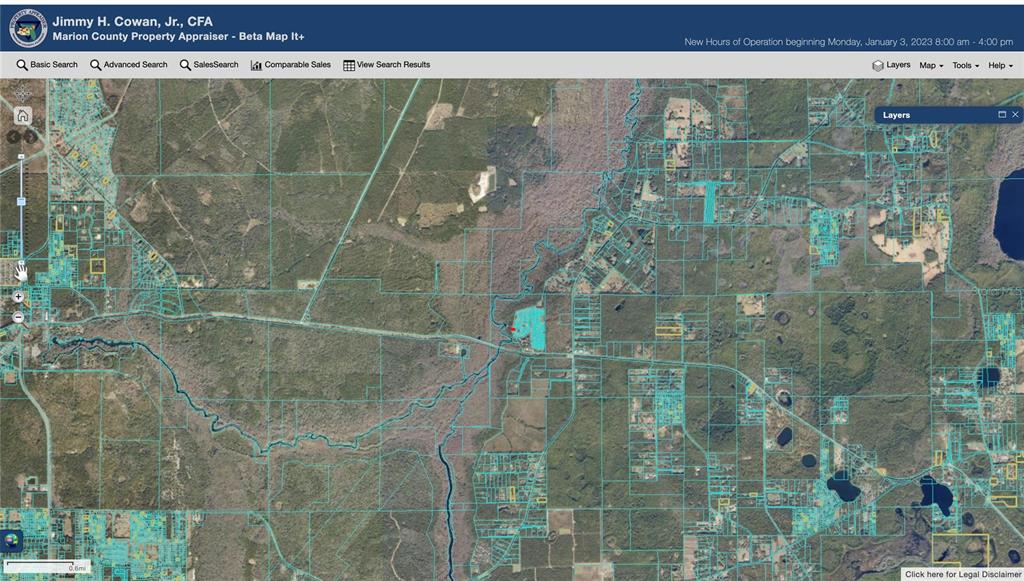
Task: Activate the pan hand tool
Action: [x=21, y=270]
